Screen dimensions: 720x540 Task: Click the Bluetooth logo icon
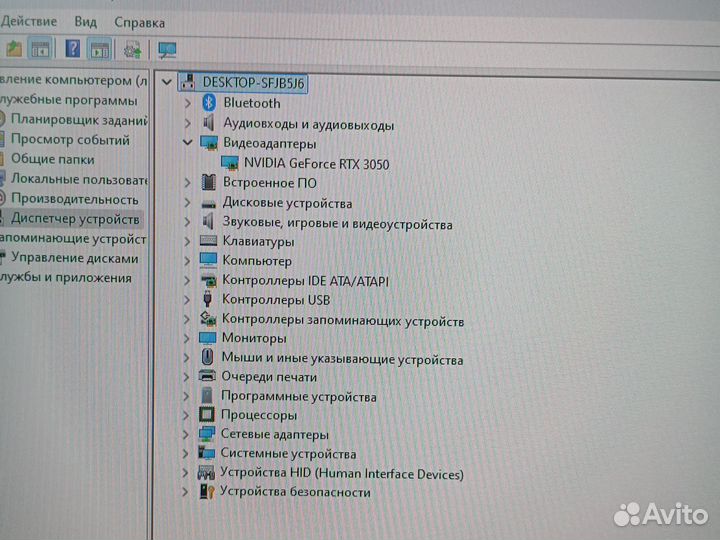[x=209, y=103]
